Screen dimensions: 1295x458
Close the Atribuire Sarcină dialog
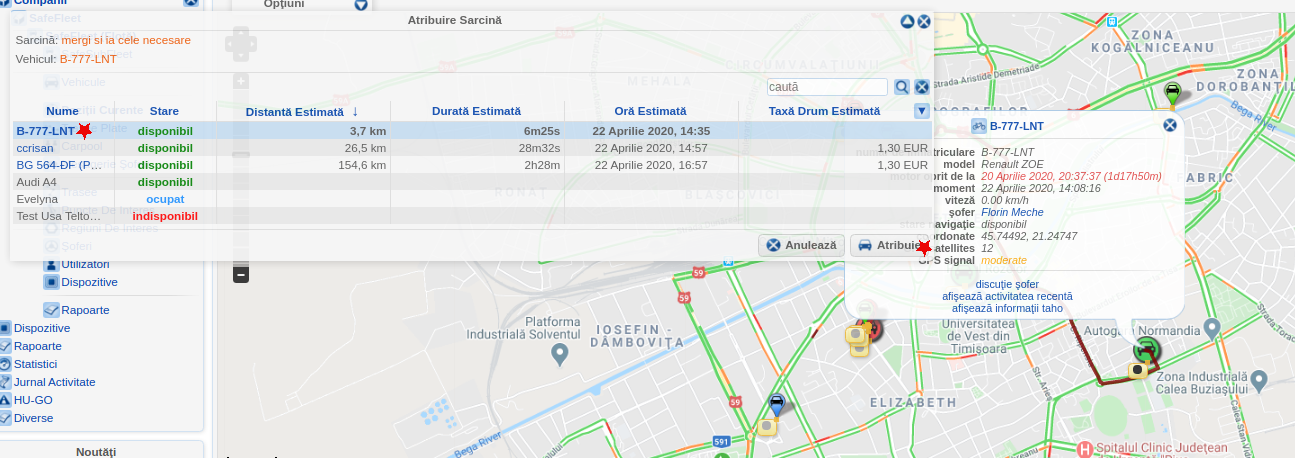tap(924, 21)
